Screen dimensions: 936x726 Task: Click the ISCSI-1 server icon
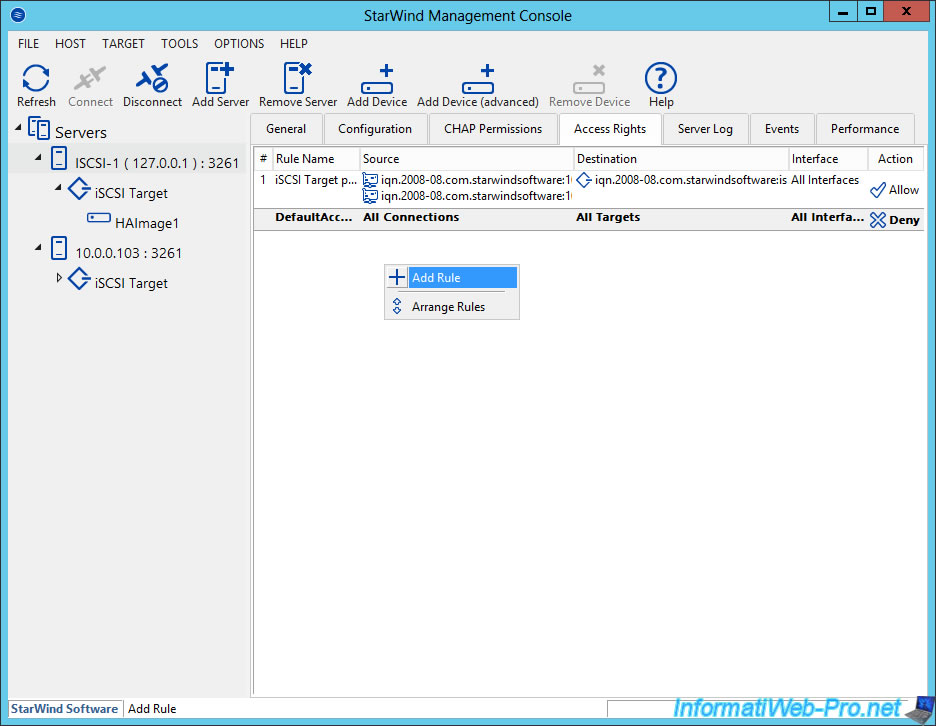click(x=58, y=158)
